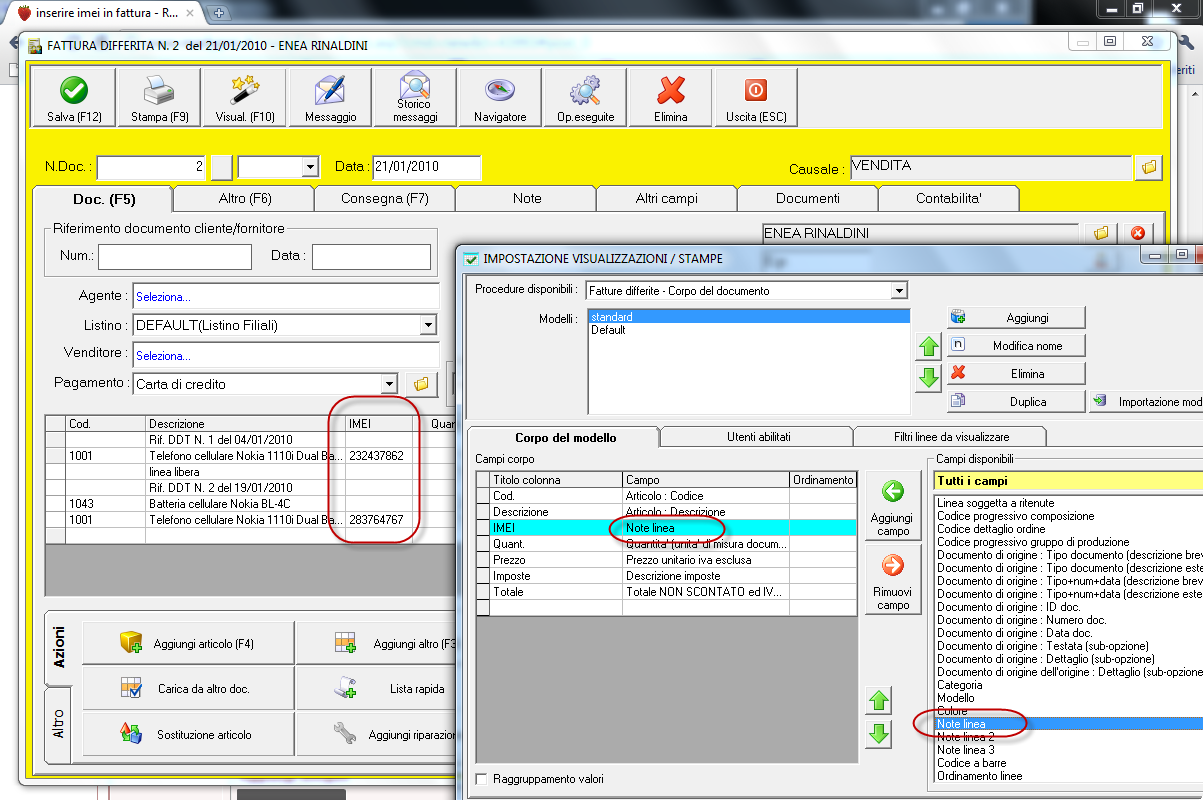Open the Procedure disponibili dropdown
Screen dimensions: 1203x800
tap(899, 291)
